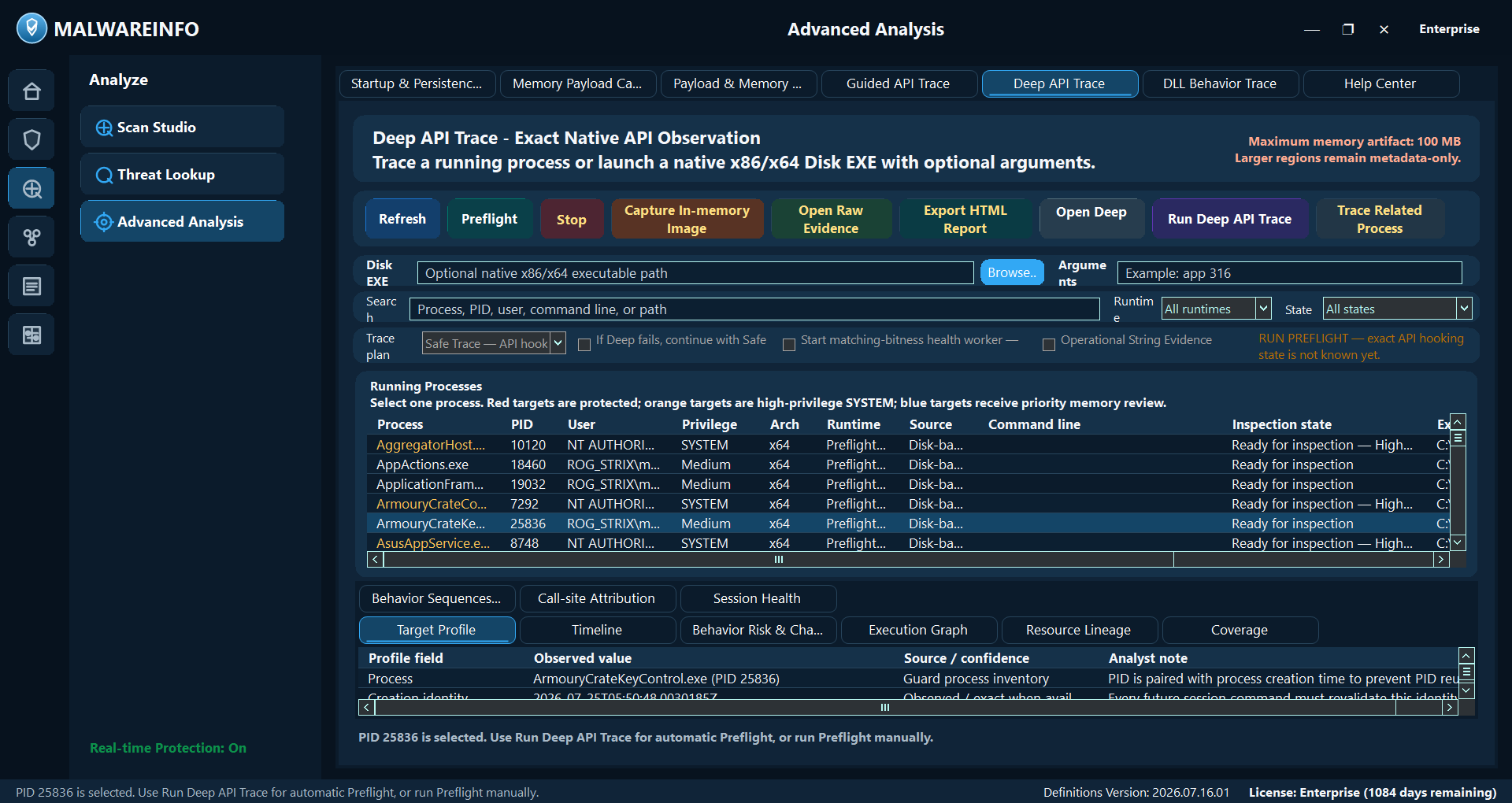Close the window with the X icon
1512x803 pixels.
point(1384,29)
